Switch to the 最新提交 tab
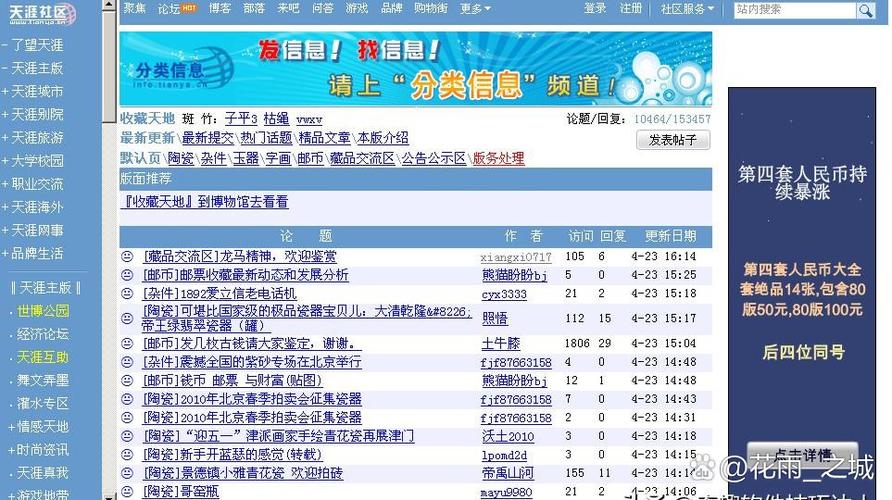 click(208, 138)
